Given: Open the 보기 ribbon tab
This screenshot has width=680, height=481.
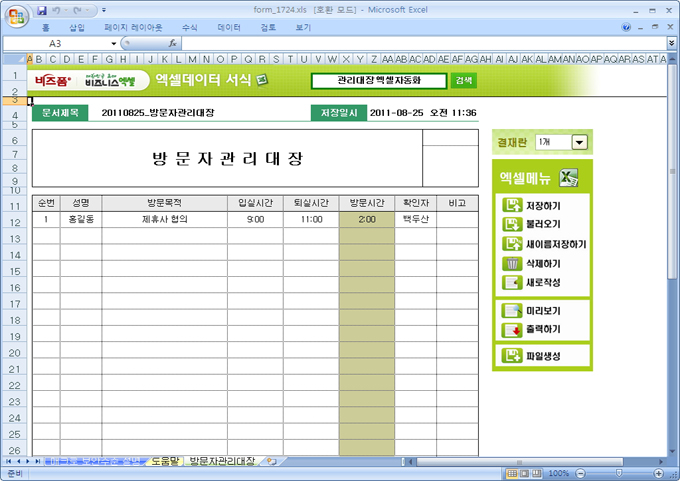Looking at the screenshot, I should 303,28.
